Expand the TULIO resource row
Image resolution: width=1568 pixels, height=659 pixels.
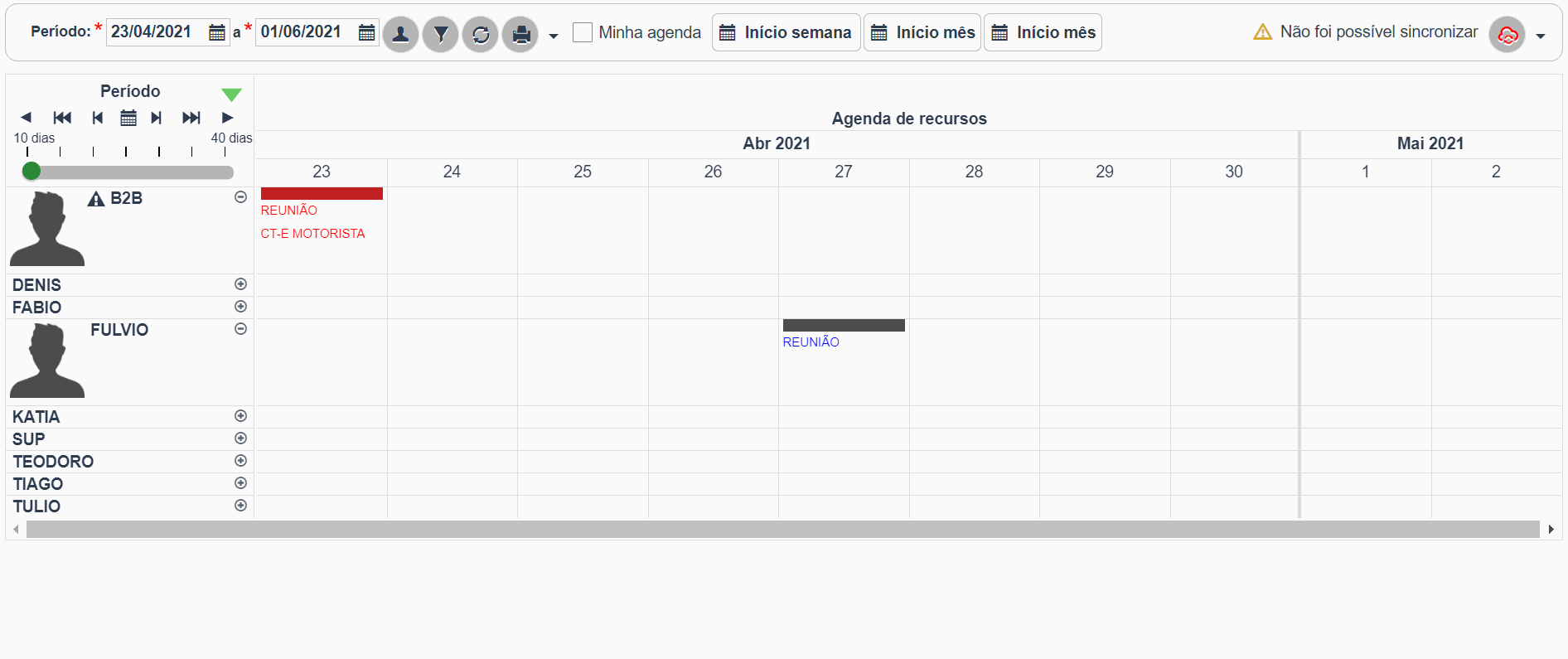tap(240, 506)
